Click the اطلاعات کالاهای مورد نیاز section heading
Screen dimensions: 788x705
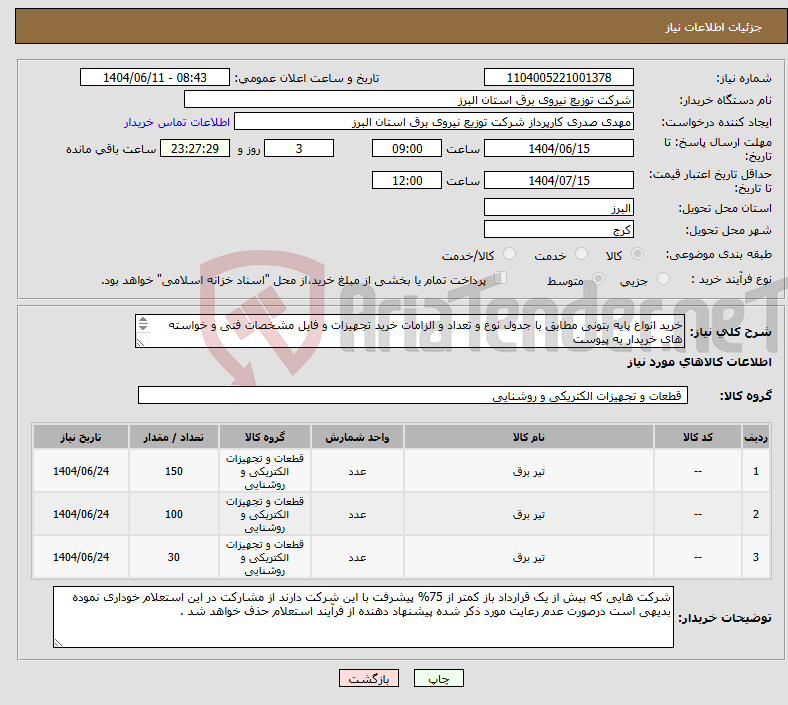point(699,362)
